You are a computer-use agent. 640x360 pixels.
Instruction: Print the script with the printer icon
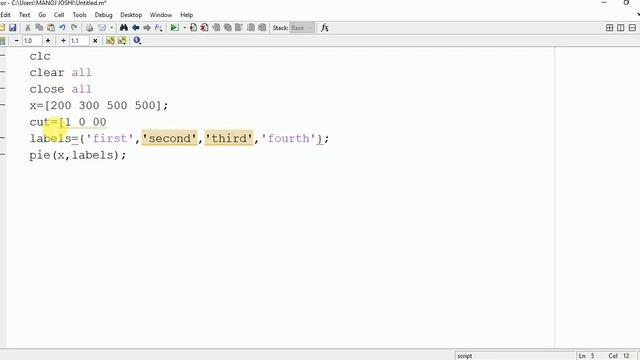tap(89, 28)
